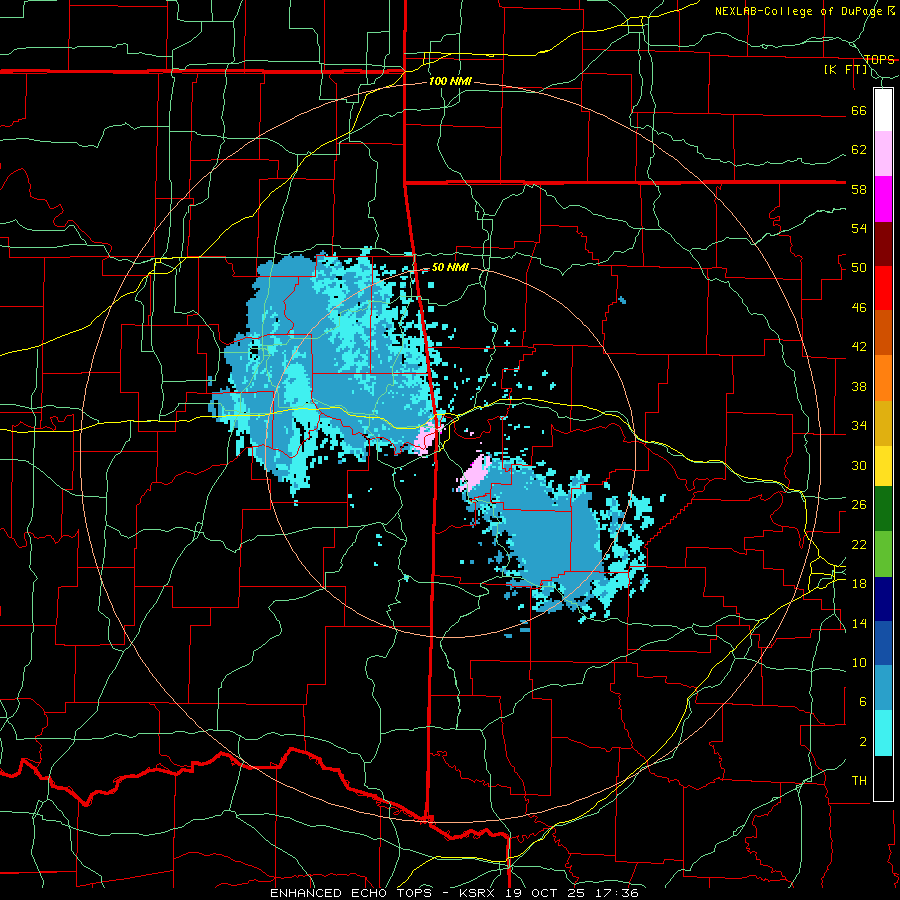Click the NEXLAB-College of DuPage label
Viewport: 900px width, 900px height.
point(798,11)
